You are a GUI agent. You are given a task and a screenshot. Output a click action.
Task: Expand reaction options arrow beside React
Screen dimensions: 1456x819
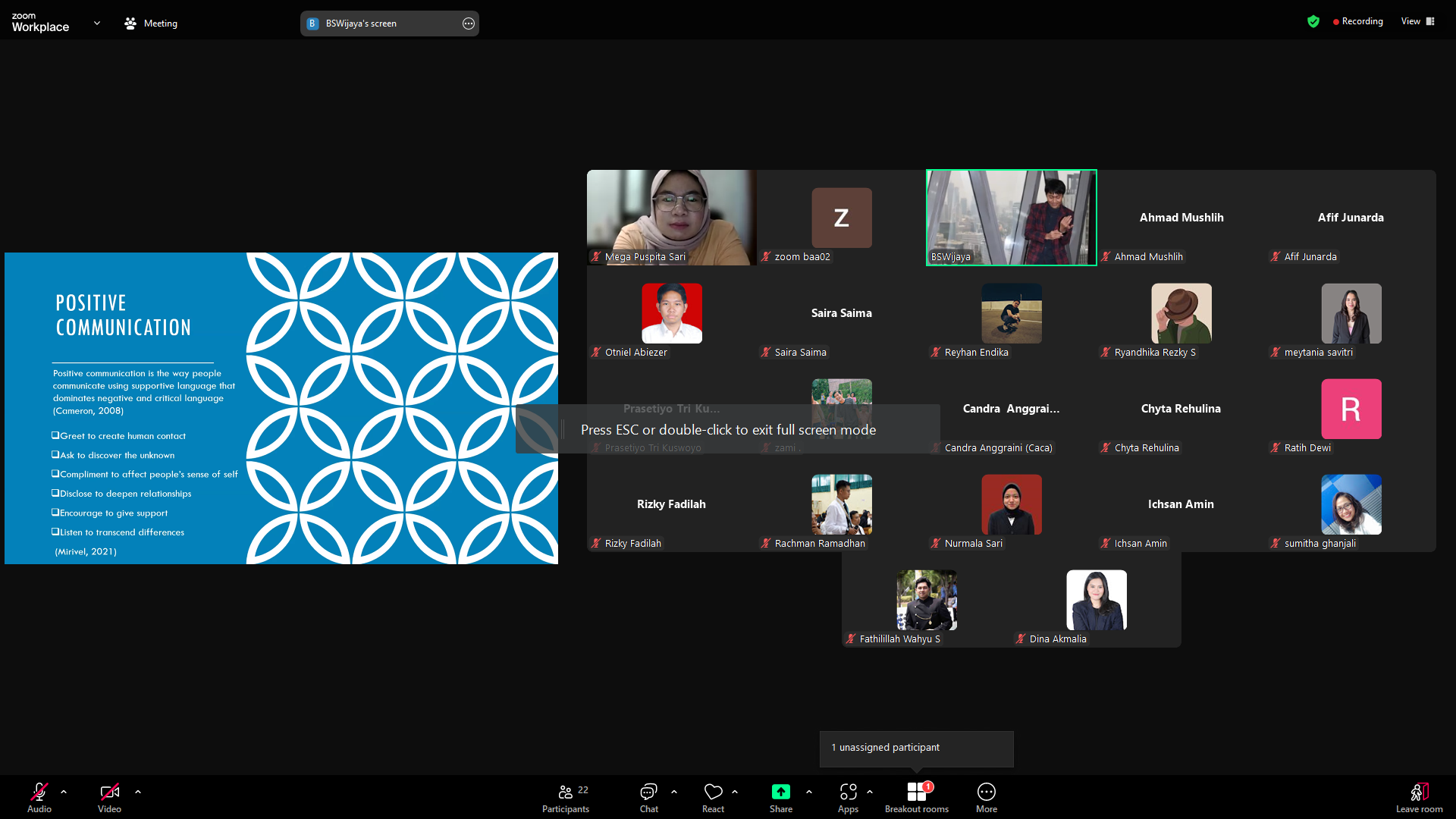tap(735, 792)
